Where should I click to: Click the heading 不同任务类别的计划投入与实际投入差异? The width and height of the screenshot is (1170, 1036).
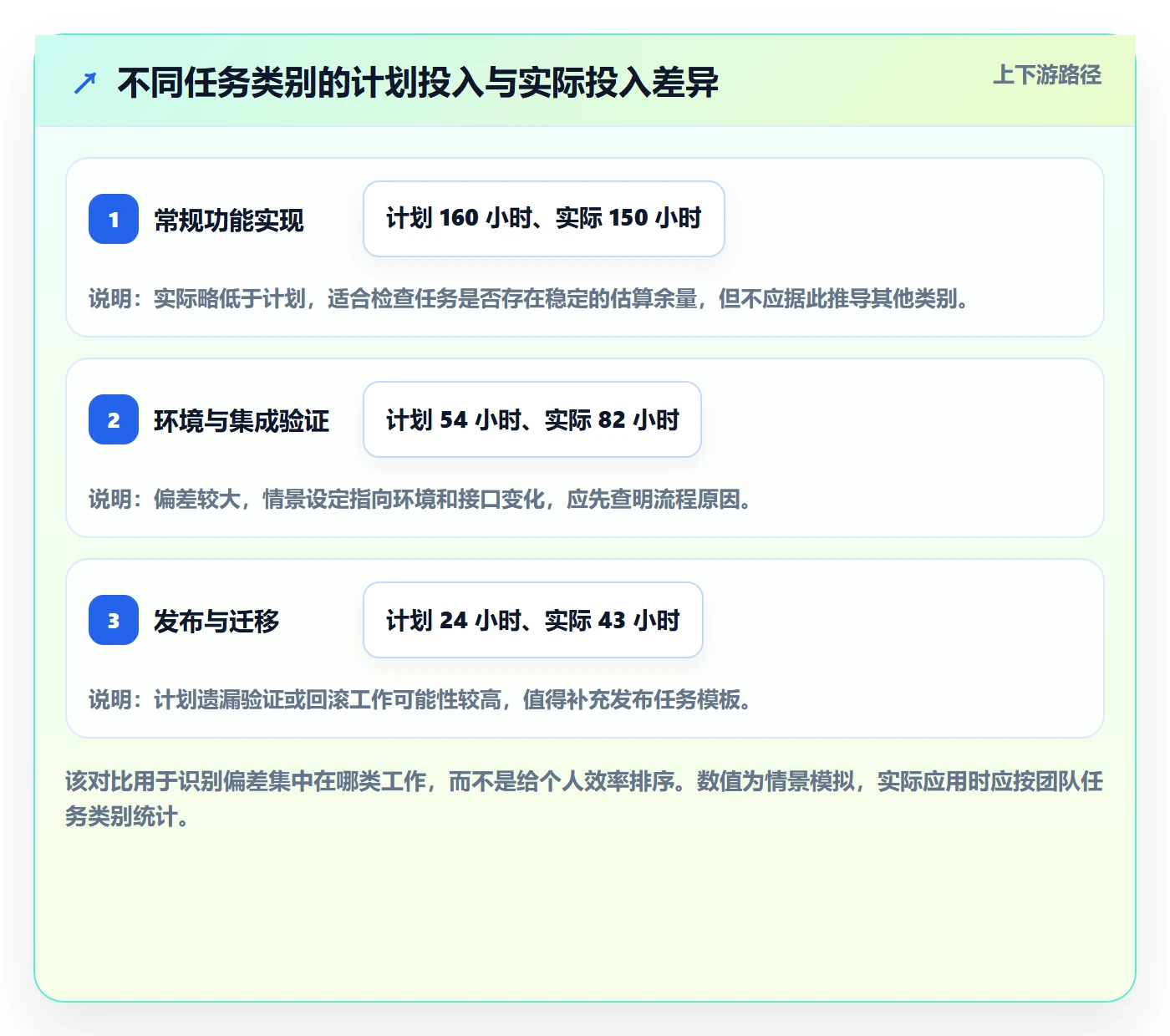tap(418, 83)
